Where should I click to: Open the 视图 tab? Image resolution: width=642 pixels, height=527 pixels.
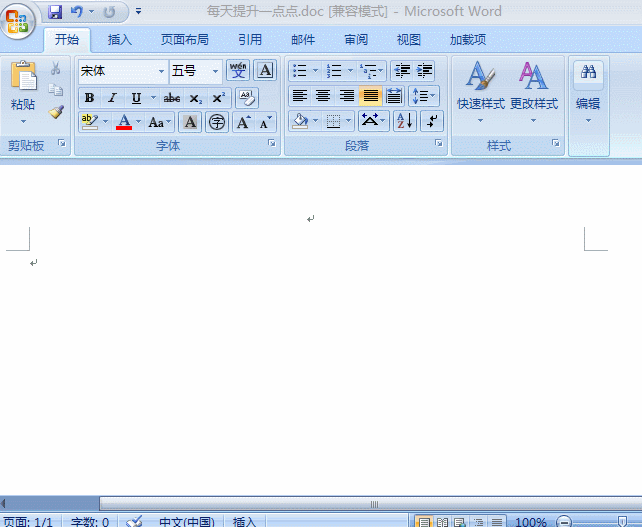click(409, 39)
